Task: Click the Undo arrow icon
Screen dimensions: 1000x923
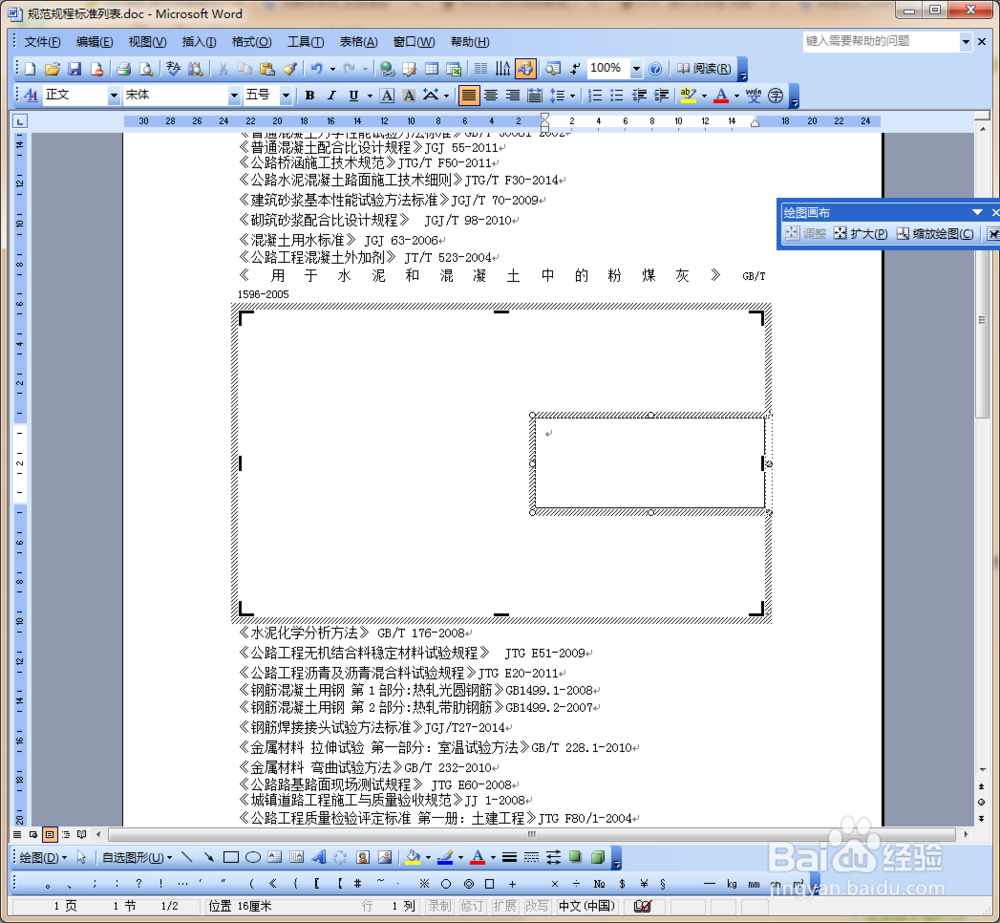Action: tap(317, 69)
